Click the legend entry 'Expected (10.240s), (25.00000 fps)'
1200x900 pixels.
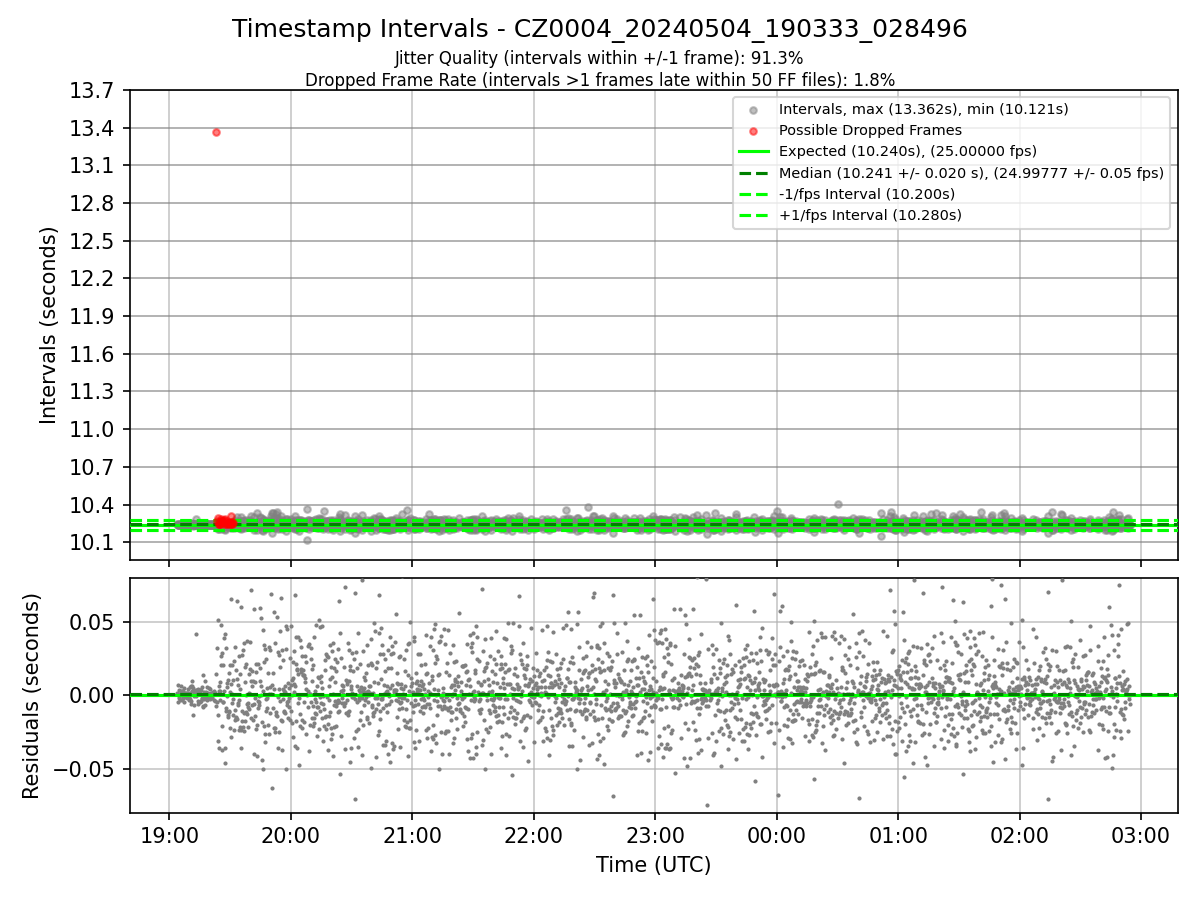tap(907, 151)
